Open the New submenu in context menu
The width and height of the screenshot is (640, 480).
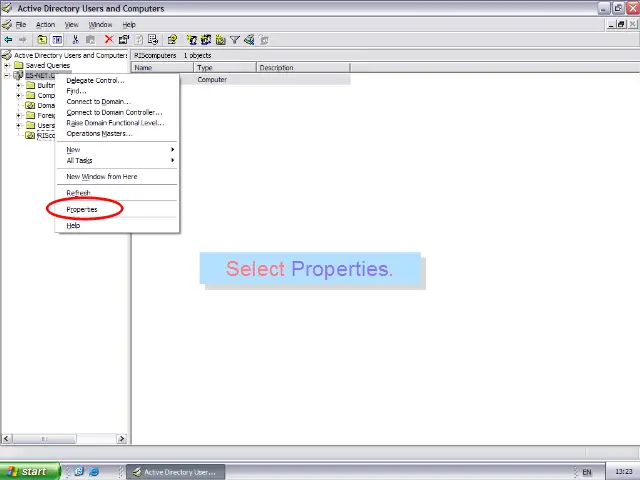click(x=74, y=149)
